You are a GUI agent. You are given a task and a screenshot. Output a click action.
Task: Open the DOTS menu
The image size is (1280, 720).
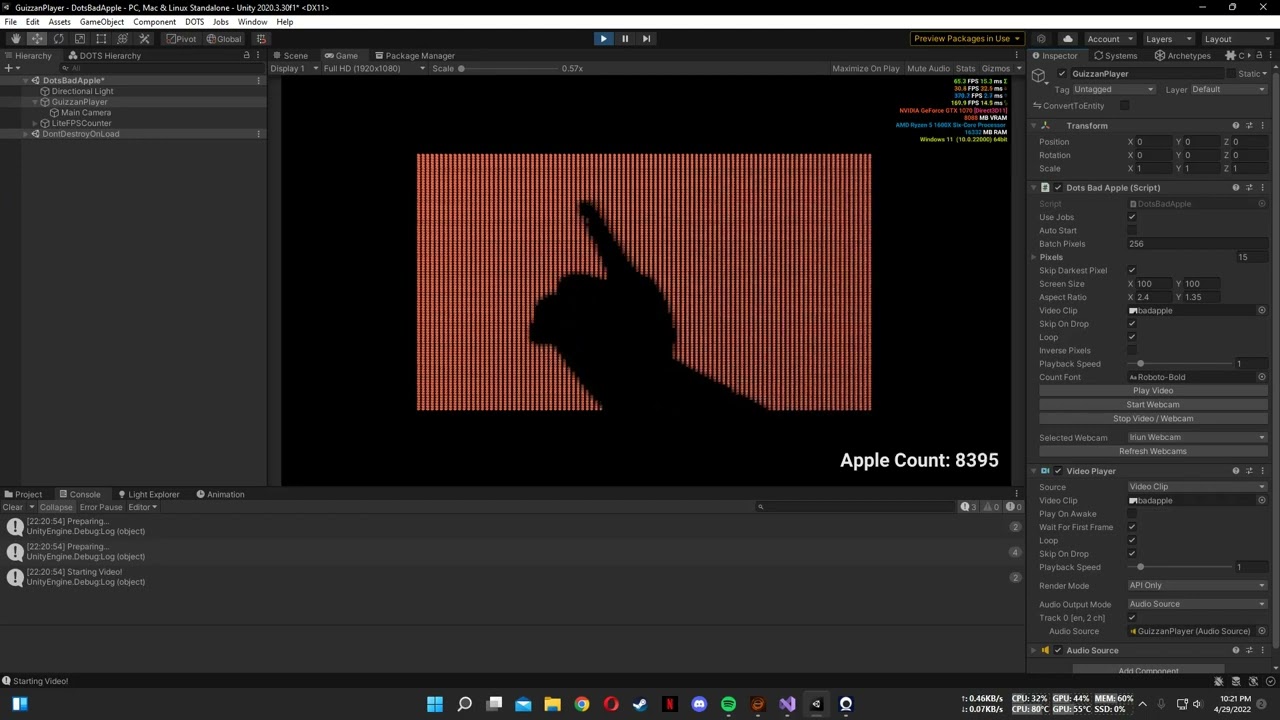(x=194, y=22)
